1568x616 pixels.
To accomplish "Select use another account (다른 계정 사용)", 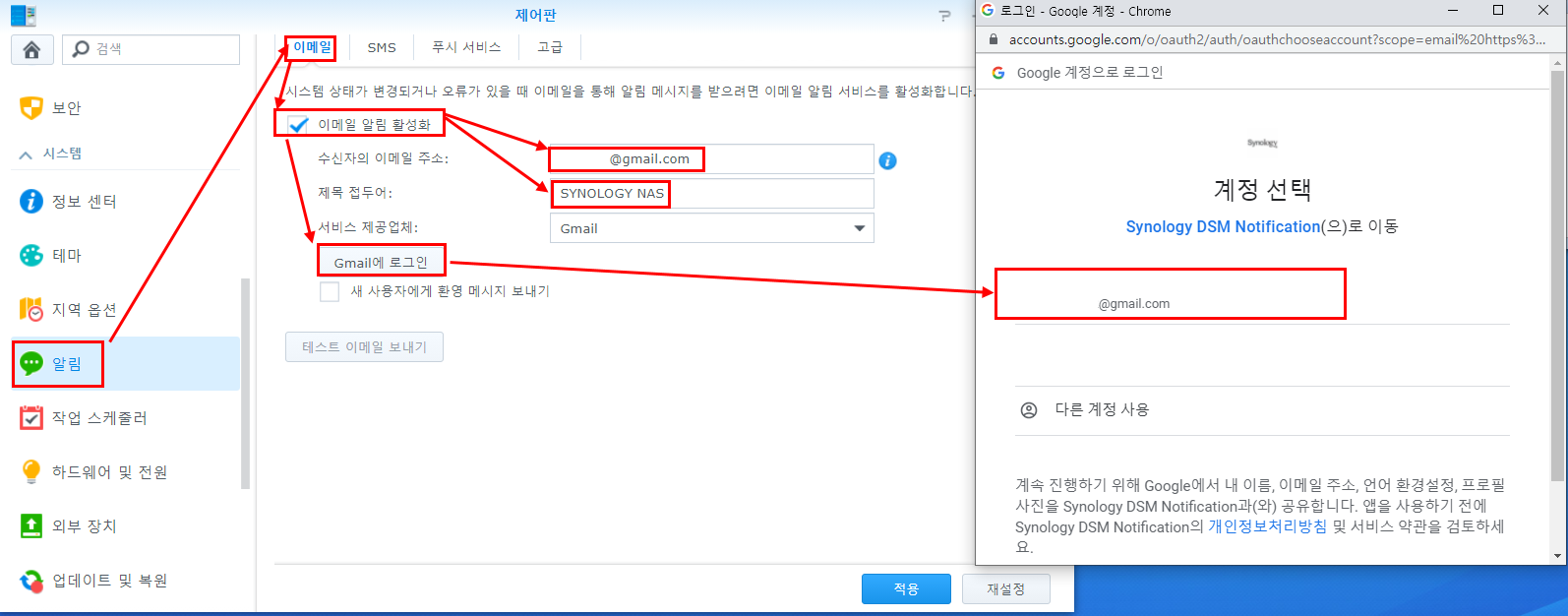I will click(x=1262, y=410).
